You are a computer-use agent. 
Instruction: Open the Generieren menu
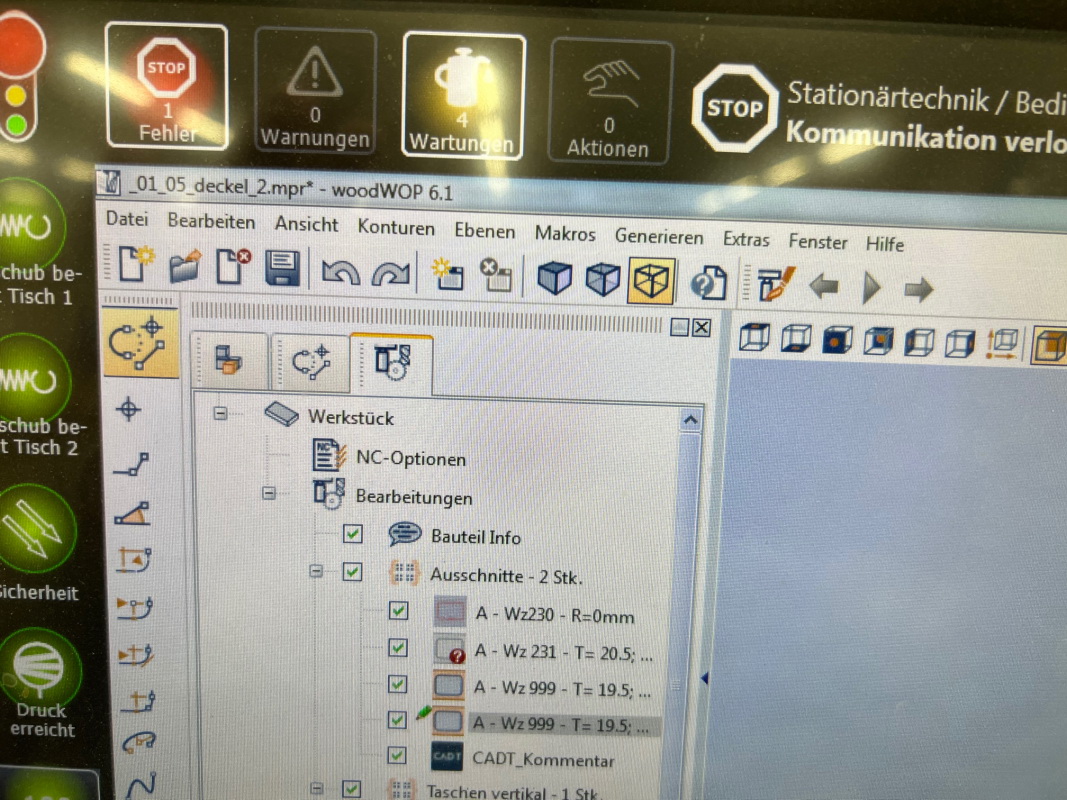click(658, 237)
